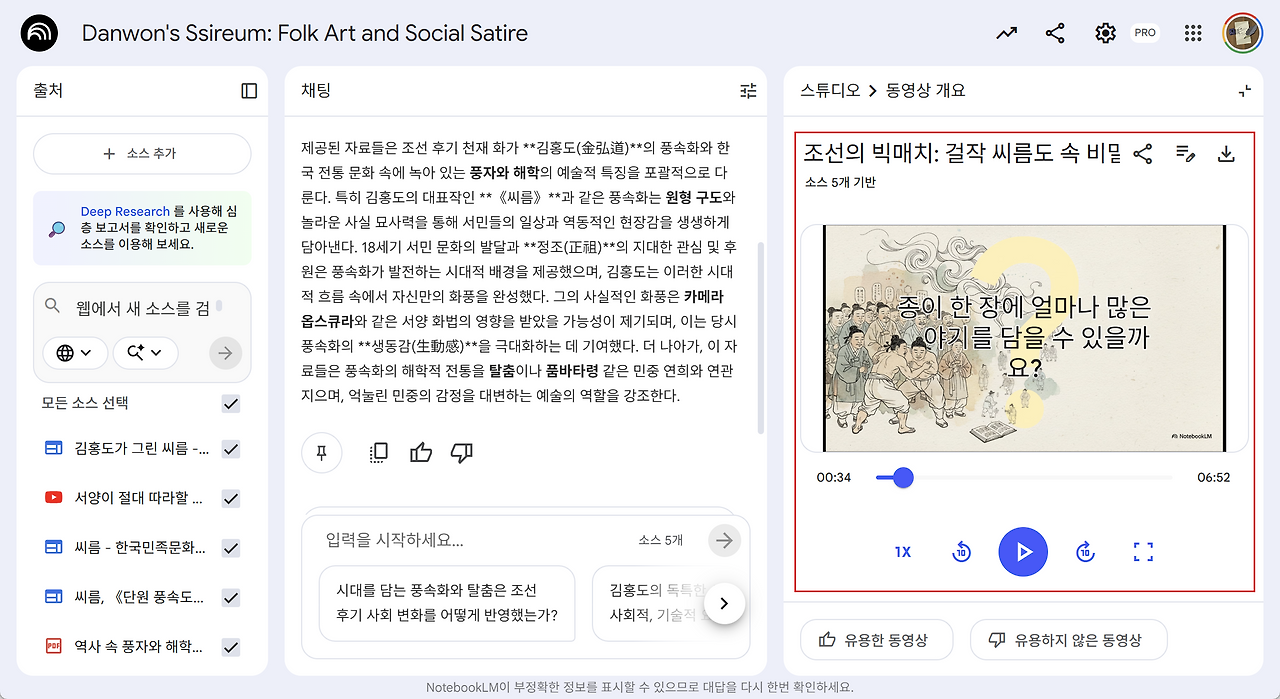This screenshot has height=699, width=1280.
Task: Click the video overview thumbnail
Action: (x=1024, y=339)
